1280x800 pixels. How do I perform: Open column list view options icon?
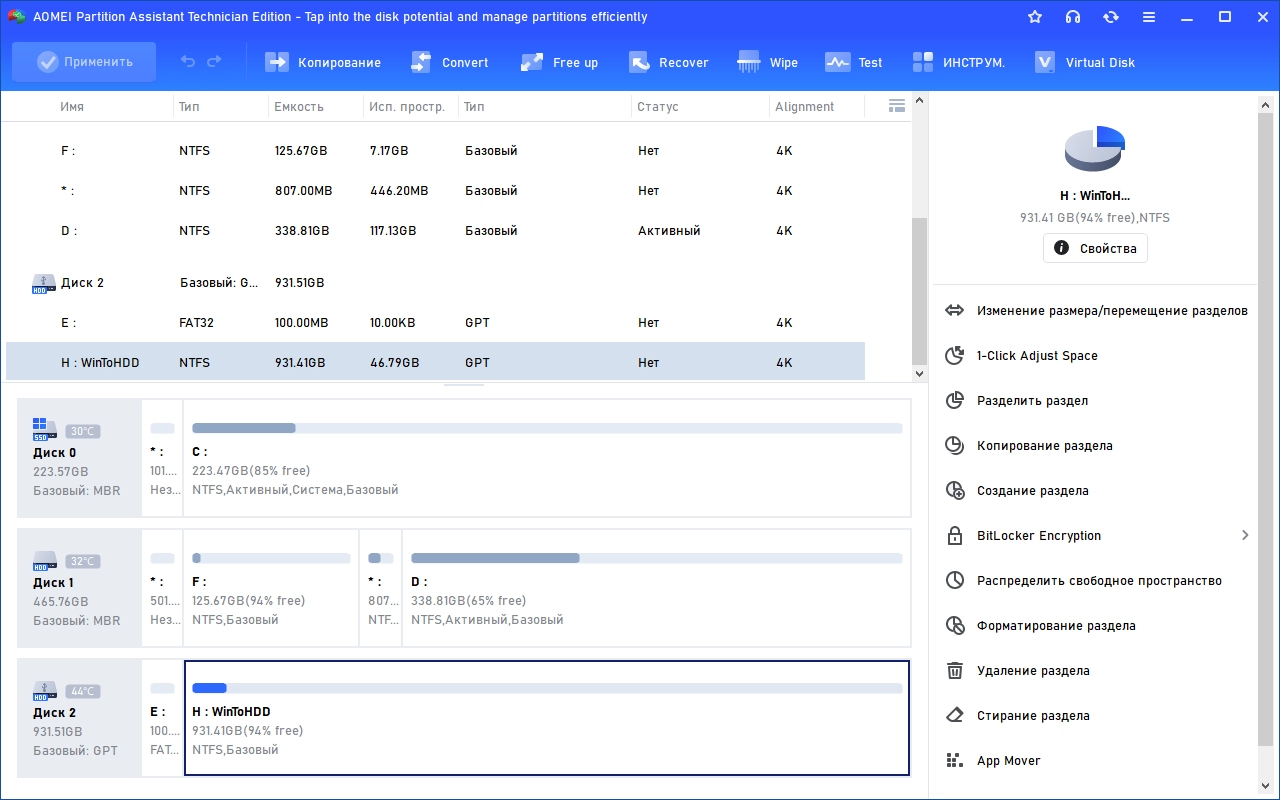(x=896, y=106)
